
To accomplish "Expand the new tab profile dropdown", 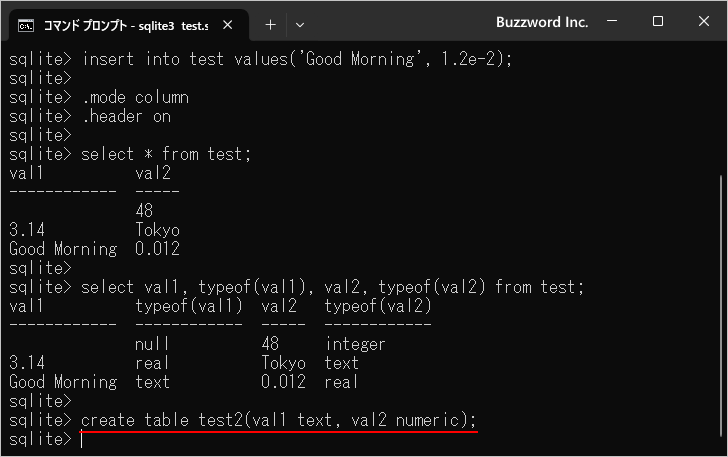I will coord(300,23).
